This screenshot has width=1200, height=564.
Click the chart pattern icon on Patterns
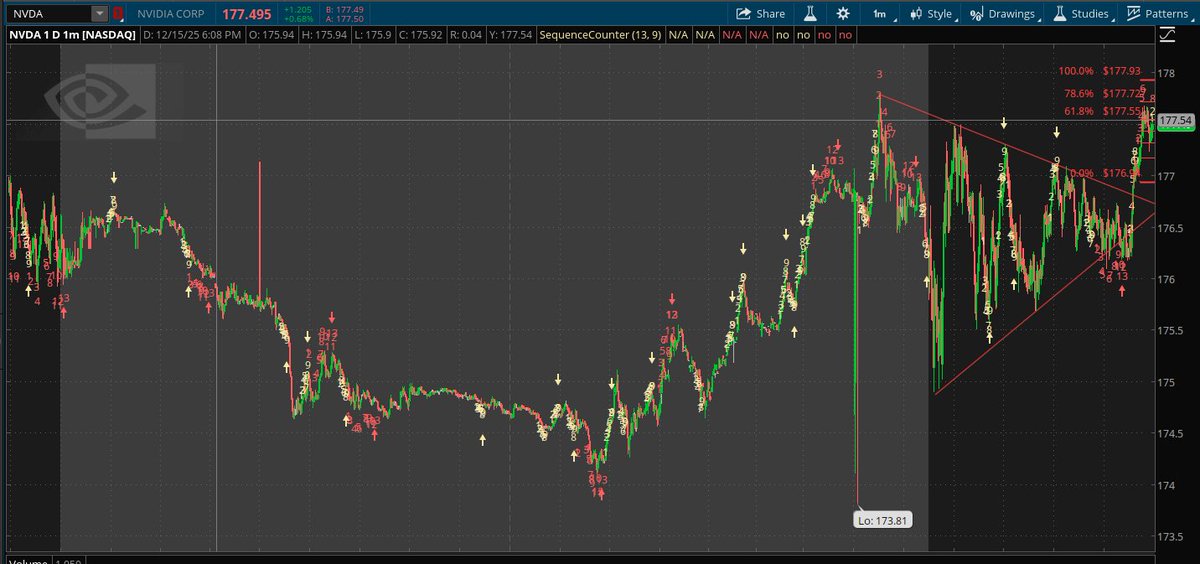pyautogui.click(x=1134, y=14)
